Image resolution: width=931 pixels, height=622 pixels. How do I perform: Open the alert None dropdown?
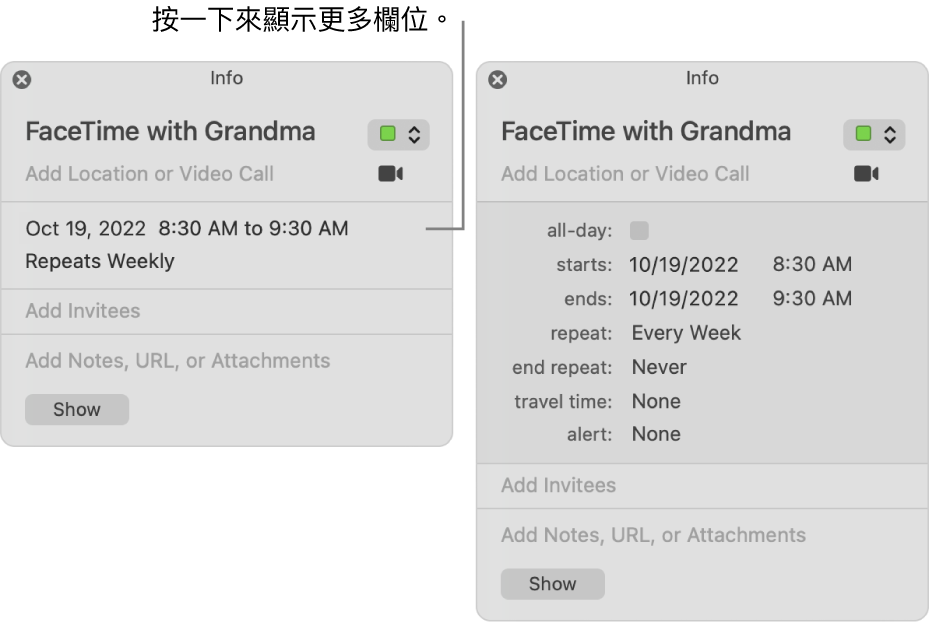[x=656, y=434]
